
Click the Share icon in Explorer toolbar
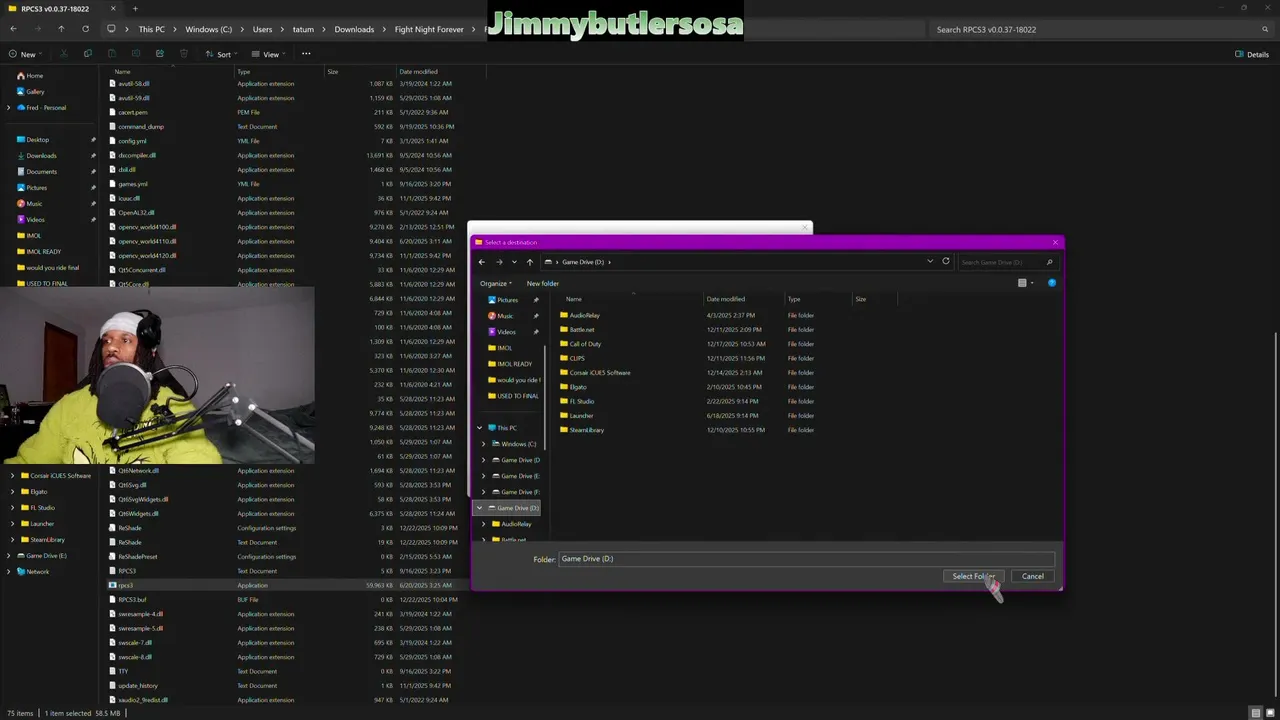[160, 54]
